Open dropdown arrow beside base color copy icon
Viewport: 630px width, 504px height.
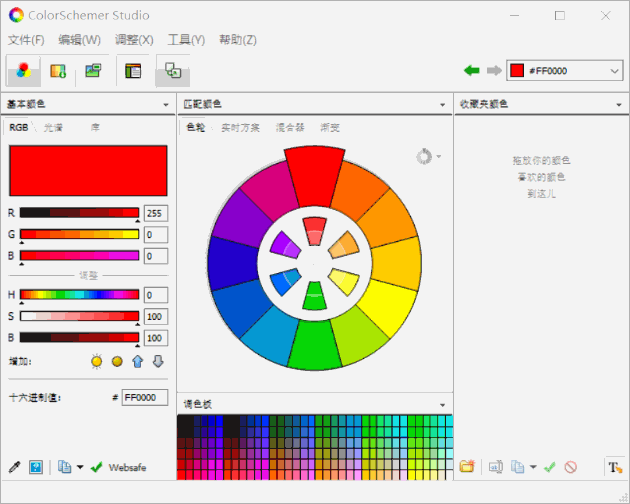coord(80,467)
